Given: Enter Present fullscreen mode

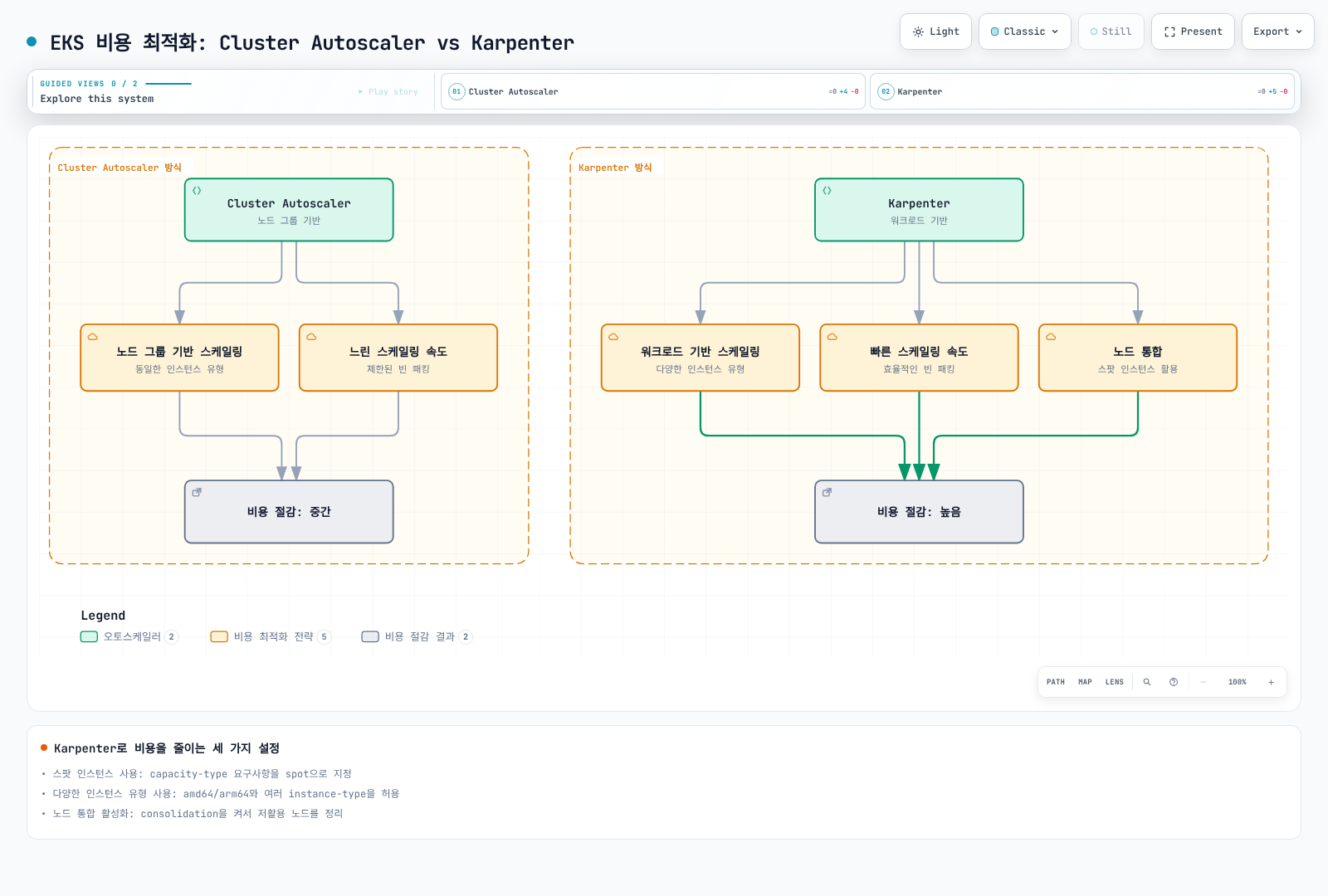Looking at the screenshot, I should (x=1193, y=32).
